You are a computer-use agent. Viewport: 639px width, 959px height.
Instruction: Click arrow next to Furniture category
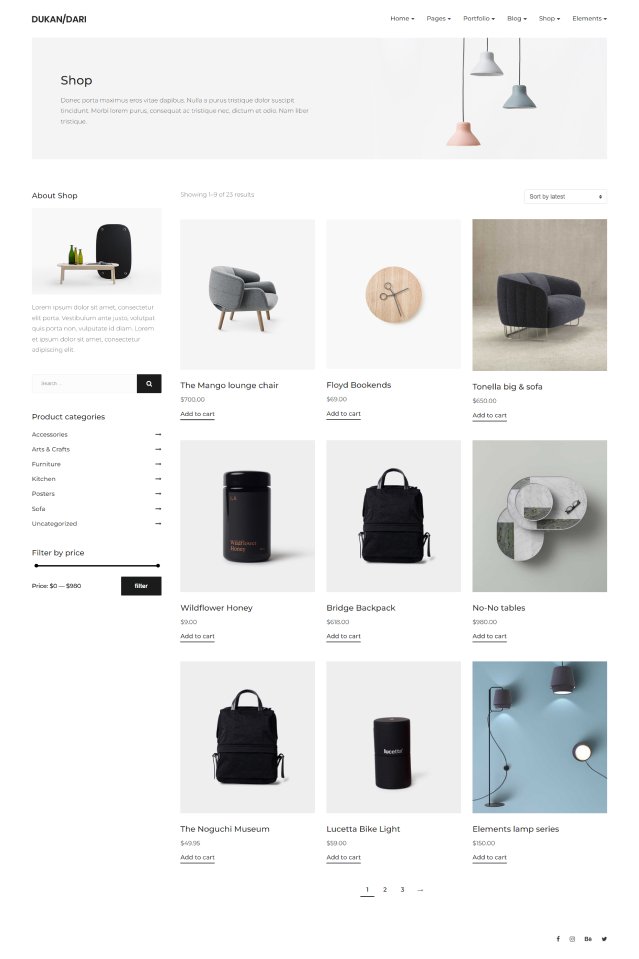pyautogui.click(x=158, y=464)
